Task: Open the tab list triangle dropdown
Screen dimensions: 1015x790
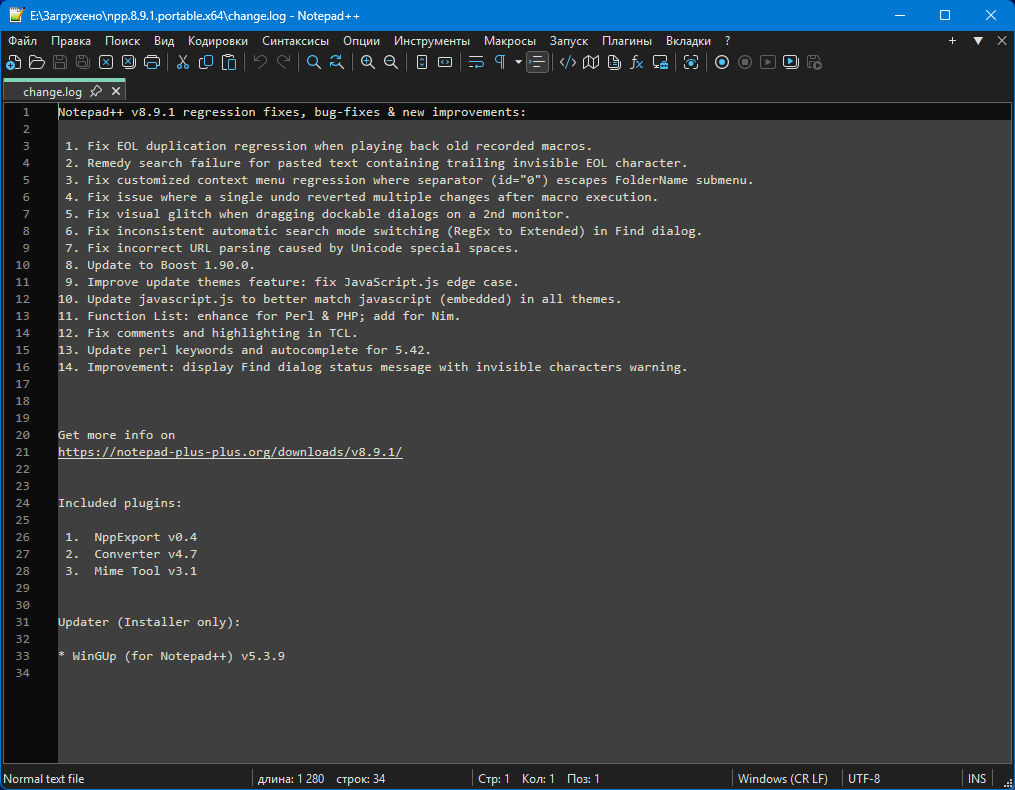Action: (x=978, y=41)
